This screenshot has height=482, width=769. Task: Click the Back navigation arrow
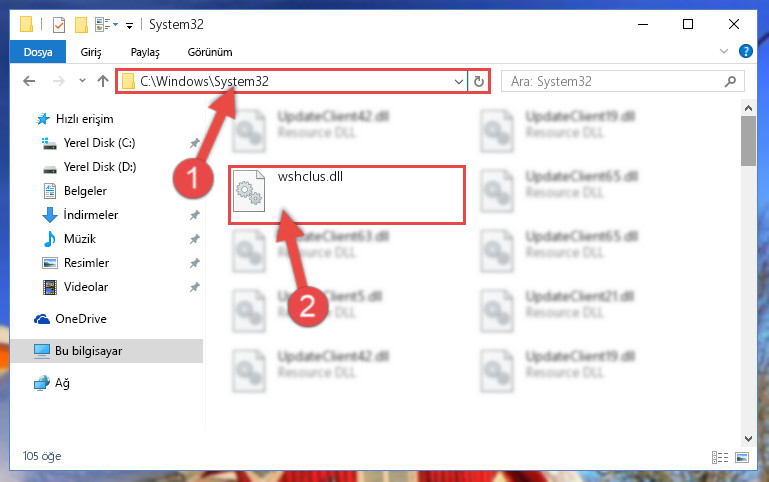[x=29, y=81]
